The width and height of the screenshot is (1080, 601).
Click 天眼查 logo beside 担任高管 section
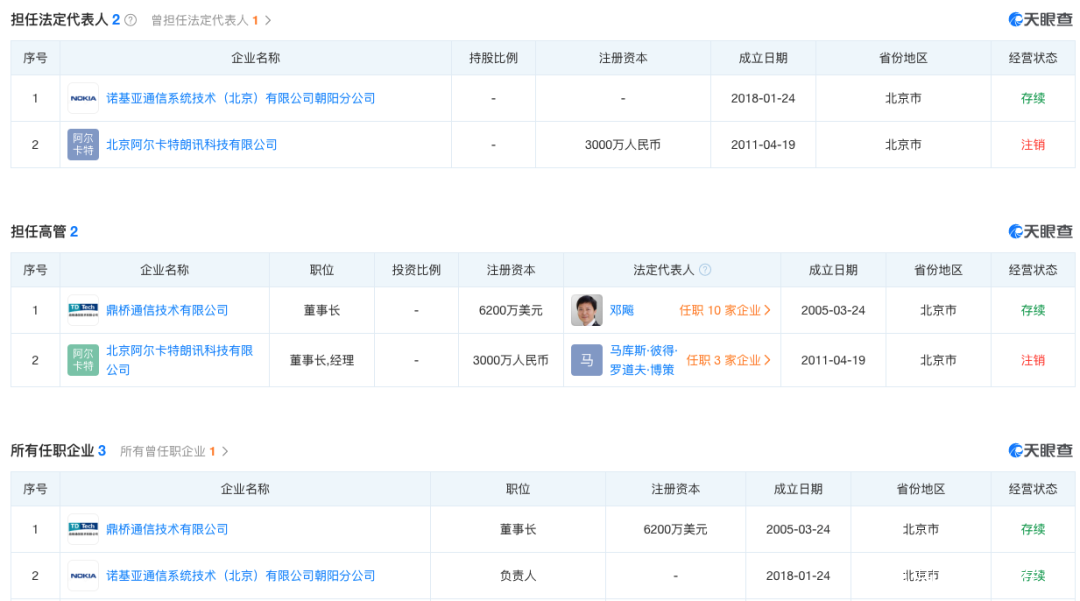click(x=1040, y=231)
